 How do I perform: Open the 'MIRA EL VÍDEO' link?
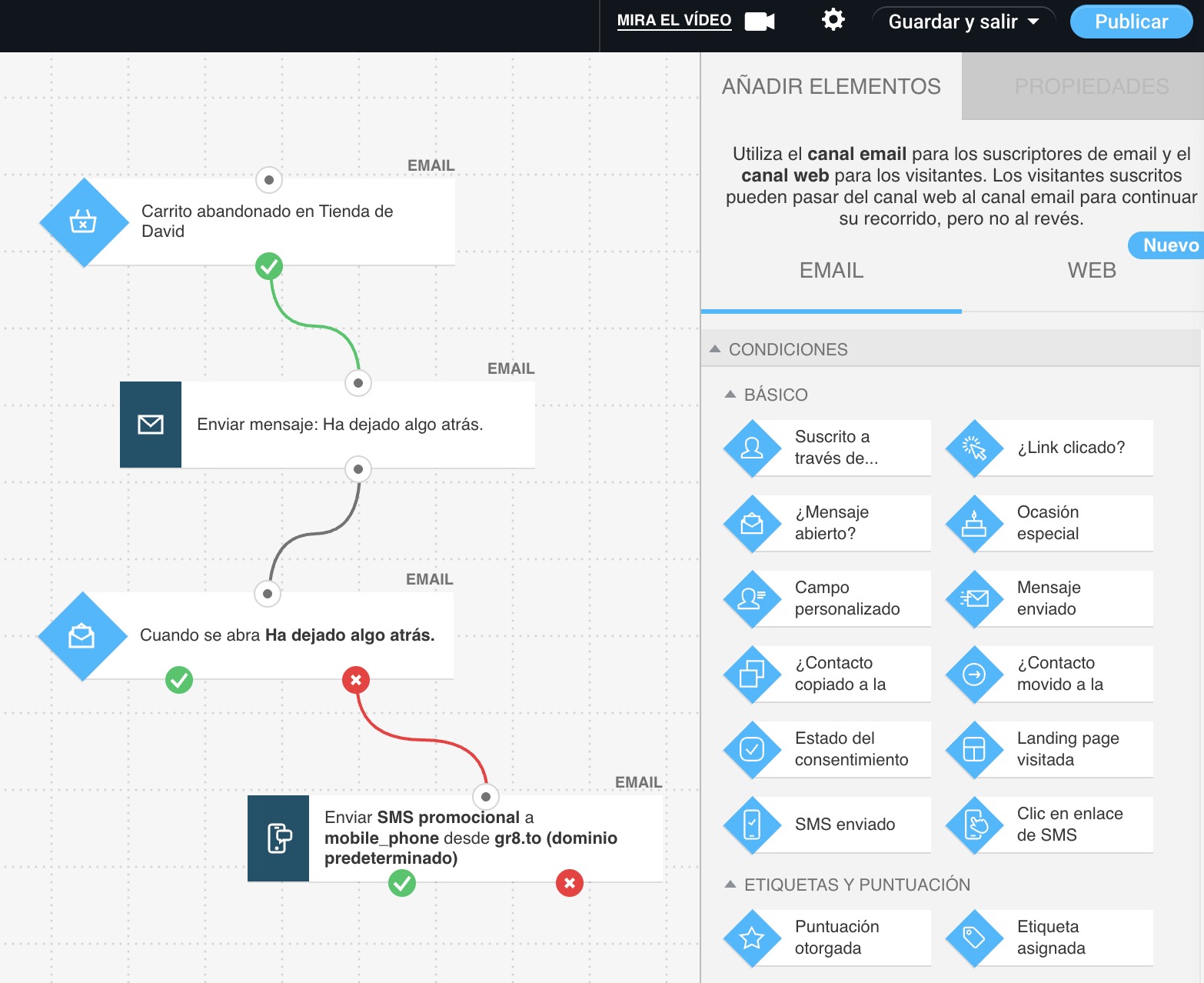click(x=674, y=21)
